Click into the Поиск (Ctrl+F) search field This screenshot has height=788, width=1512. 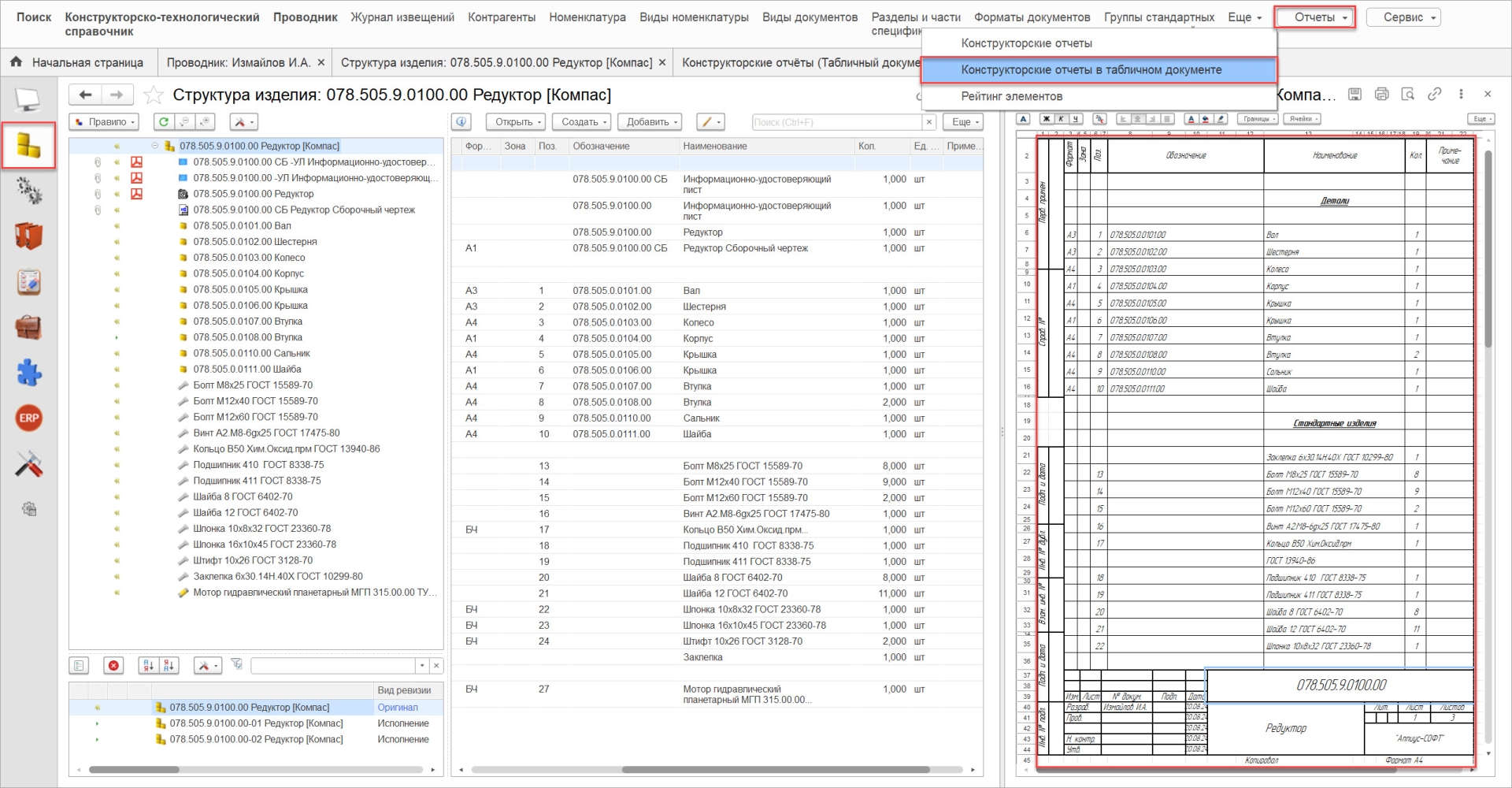[x=836, y=122]
